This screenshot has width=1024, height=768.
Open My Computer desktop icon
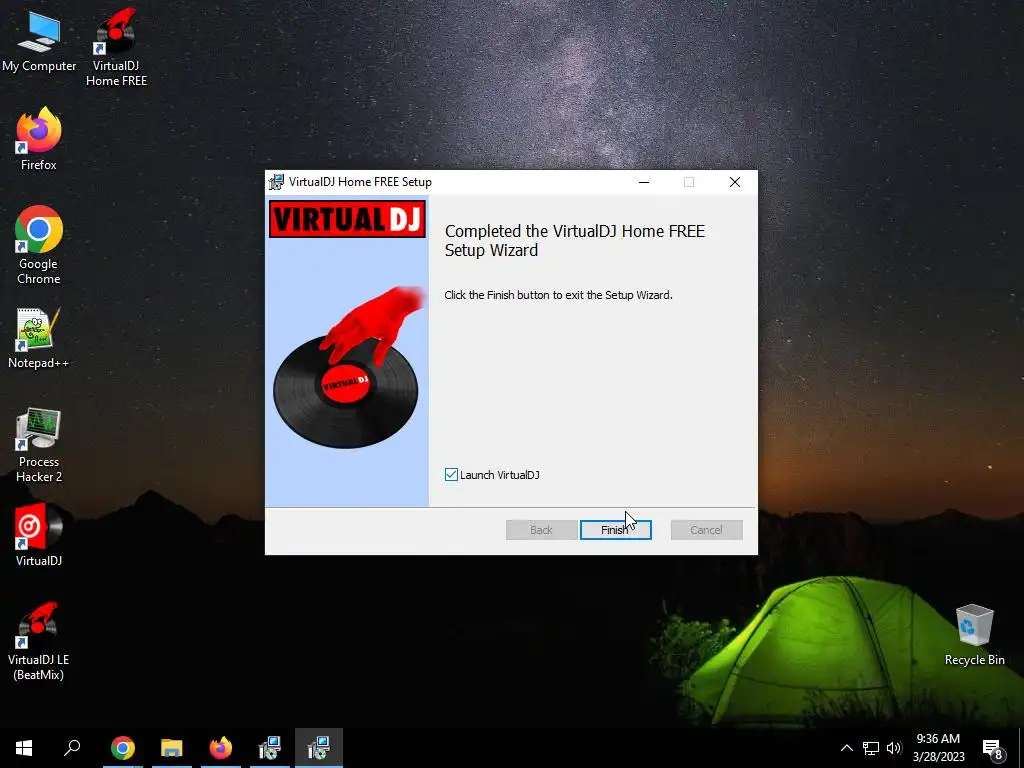39,40
